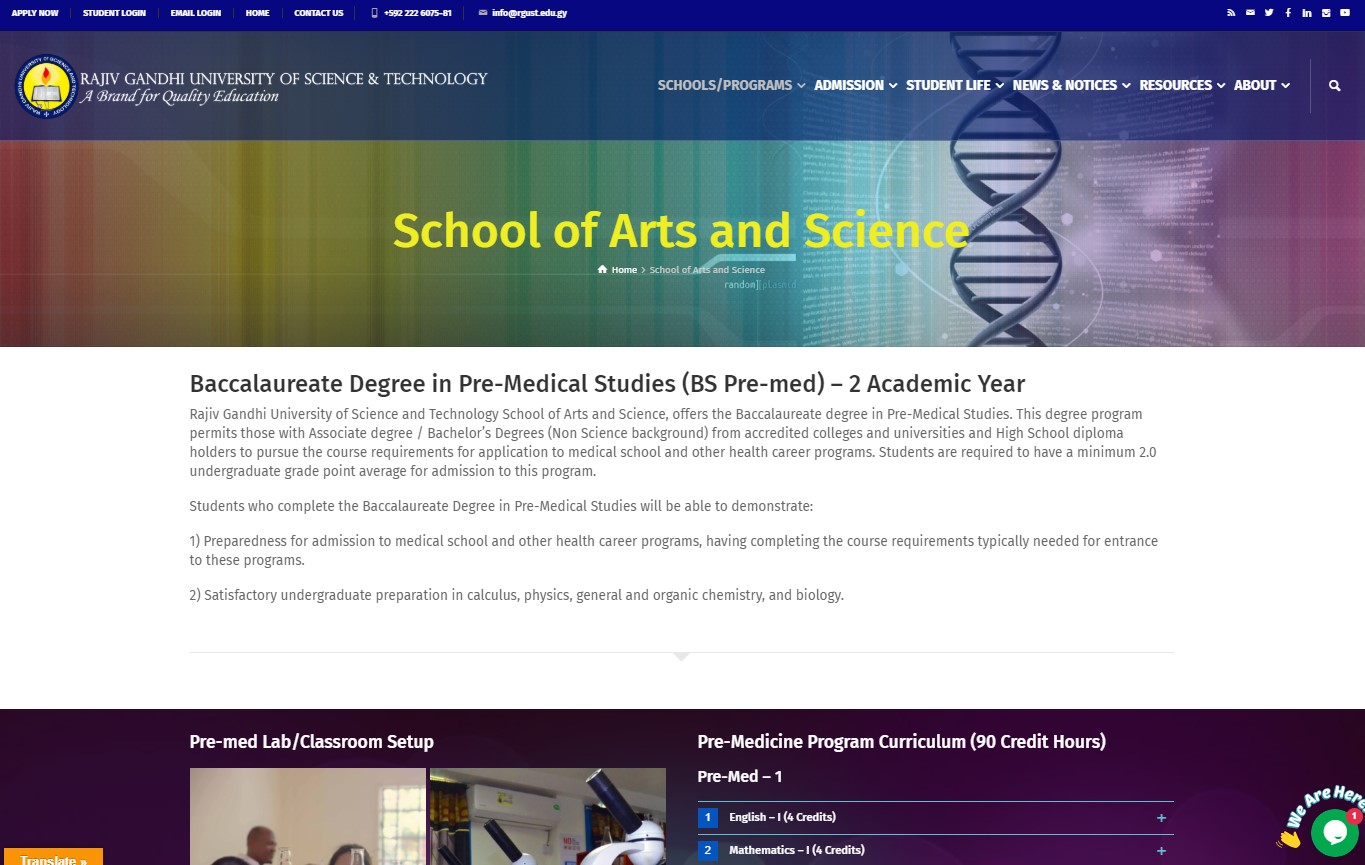This screenshot has width=1365, height=865.
Task: Visit the LinkedIn icon link
Action: (x=1307, y=13)
